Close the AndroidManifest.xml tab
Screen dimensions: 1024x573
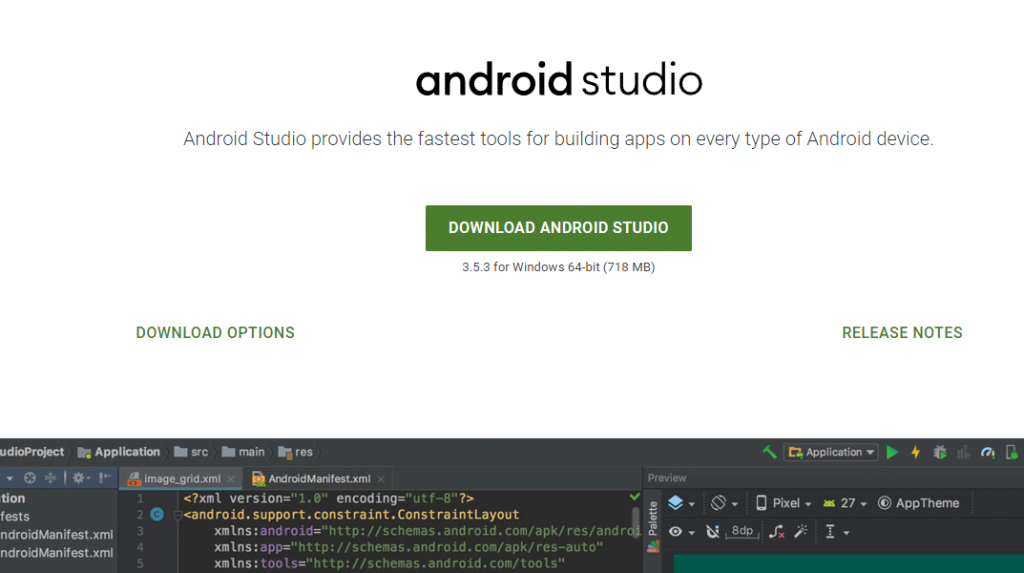pyautogui.click(x=381, y=480)
